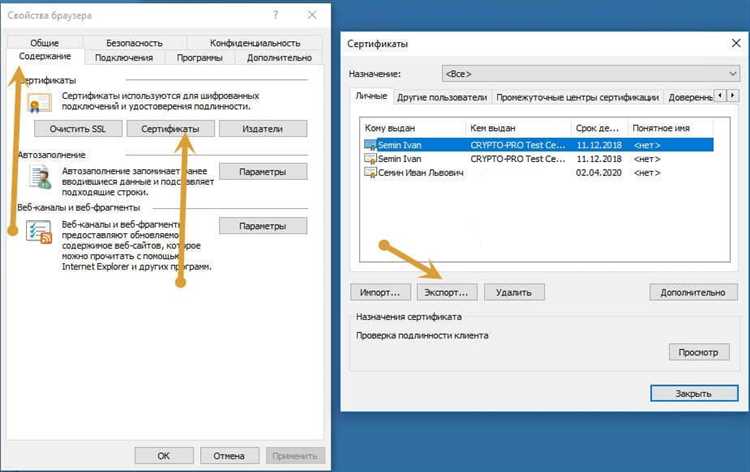Sort by Кому выдан column header
Viewport: 750px width, 472px height.
pyautogui.click(x=413, y=128)
